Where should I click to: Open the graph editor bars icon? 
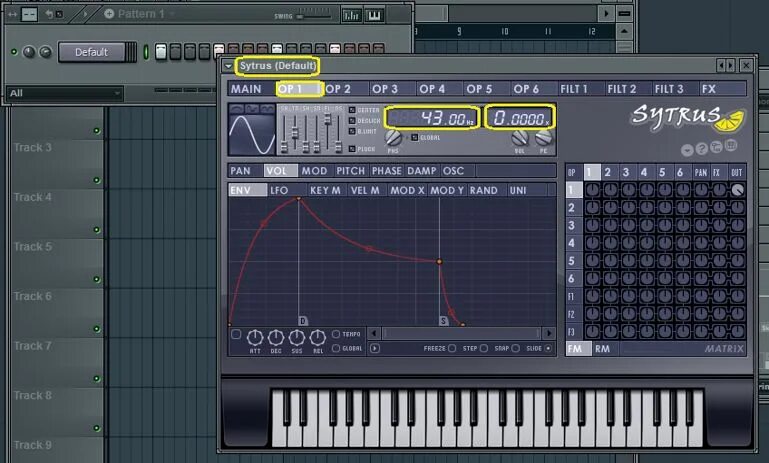click(351, 16)
